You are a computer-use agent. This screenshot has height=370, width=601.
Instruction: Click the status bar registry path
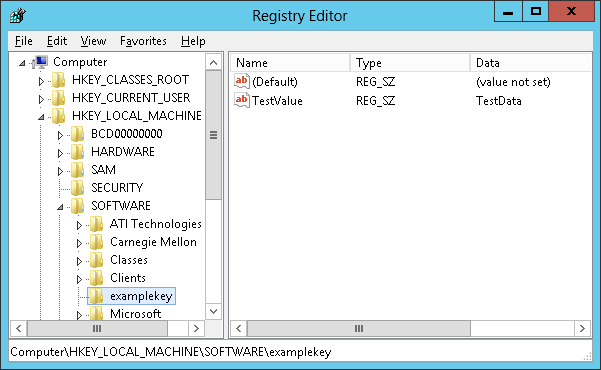click(171, 352)
